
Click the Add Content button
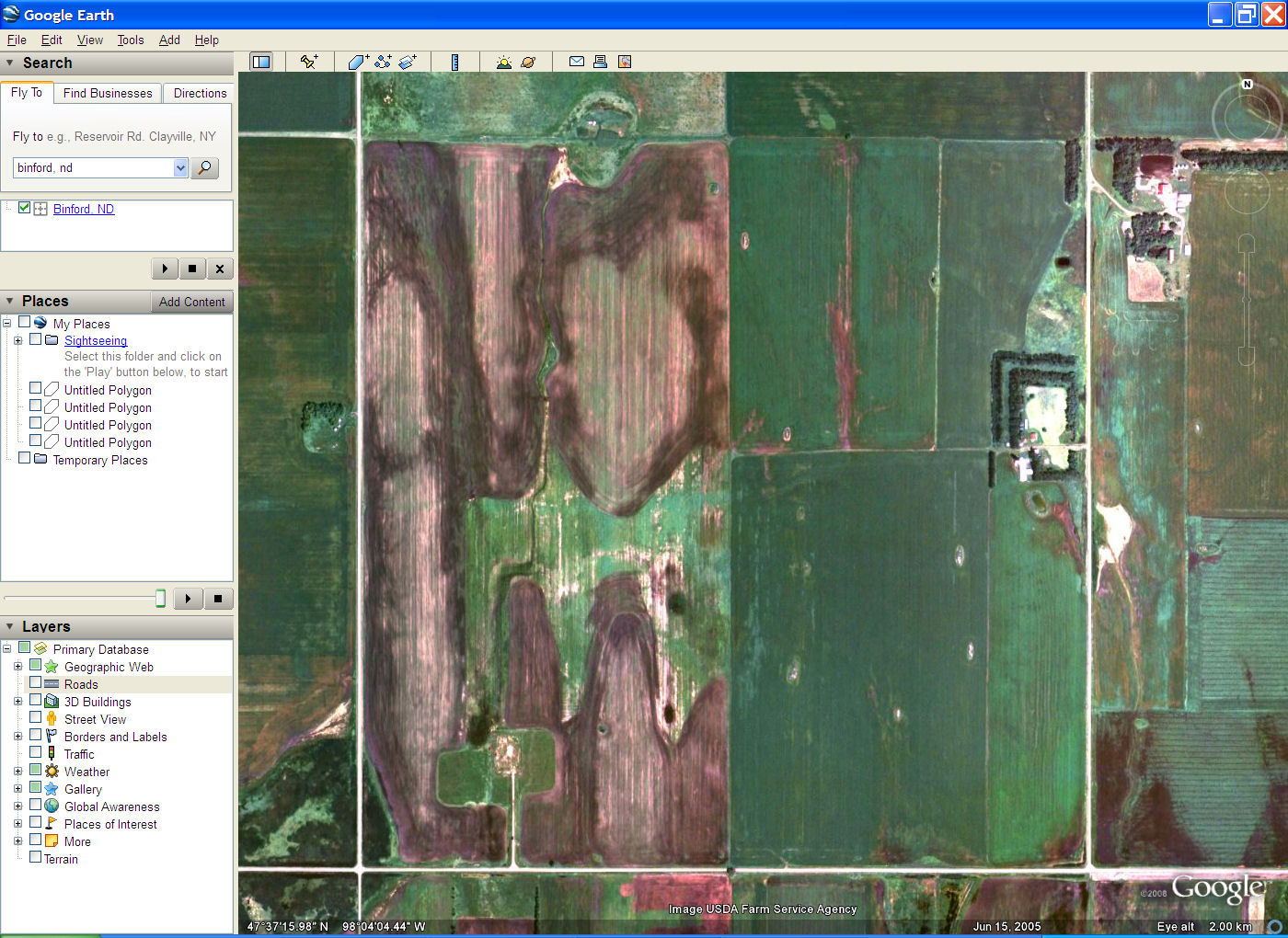[x=191, y=302]
